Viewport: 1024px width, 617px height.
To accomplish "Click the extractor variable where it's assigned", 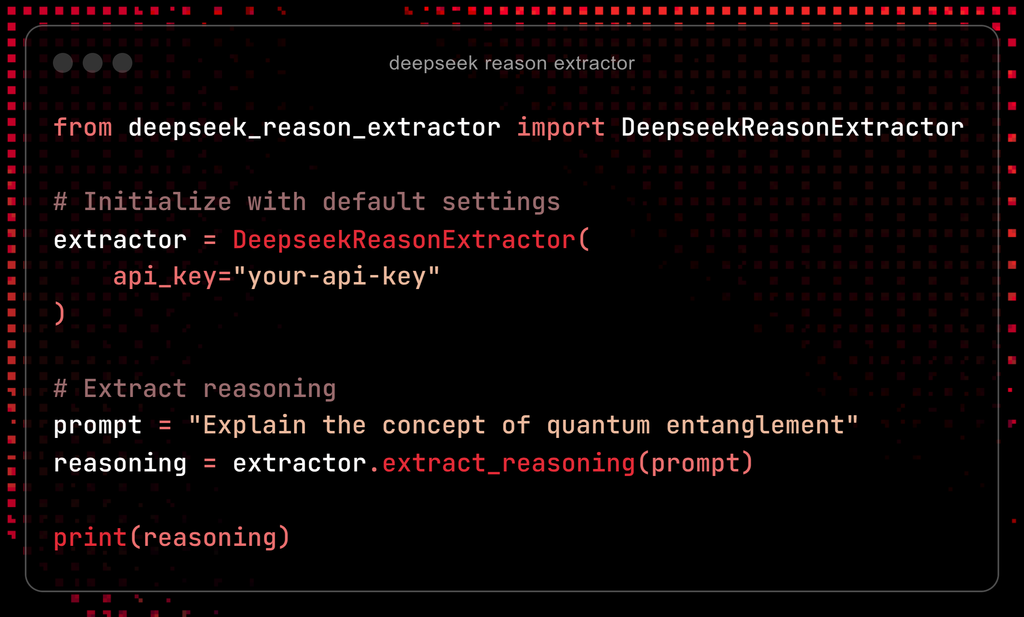I will [120, 240].
